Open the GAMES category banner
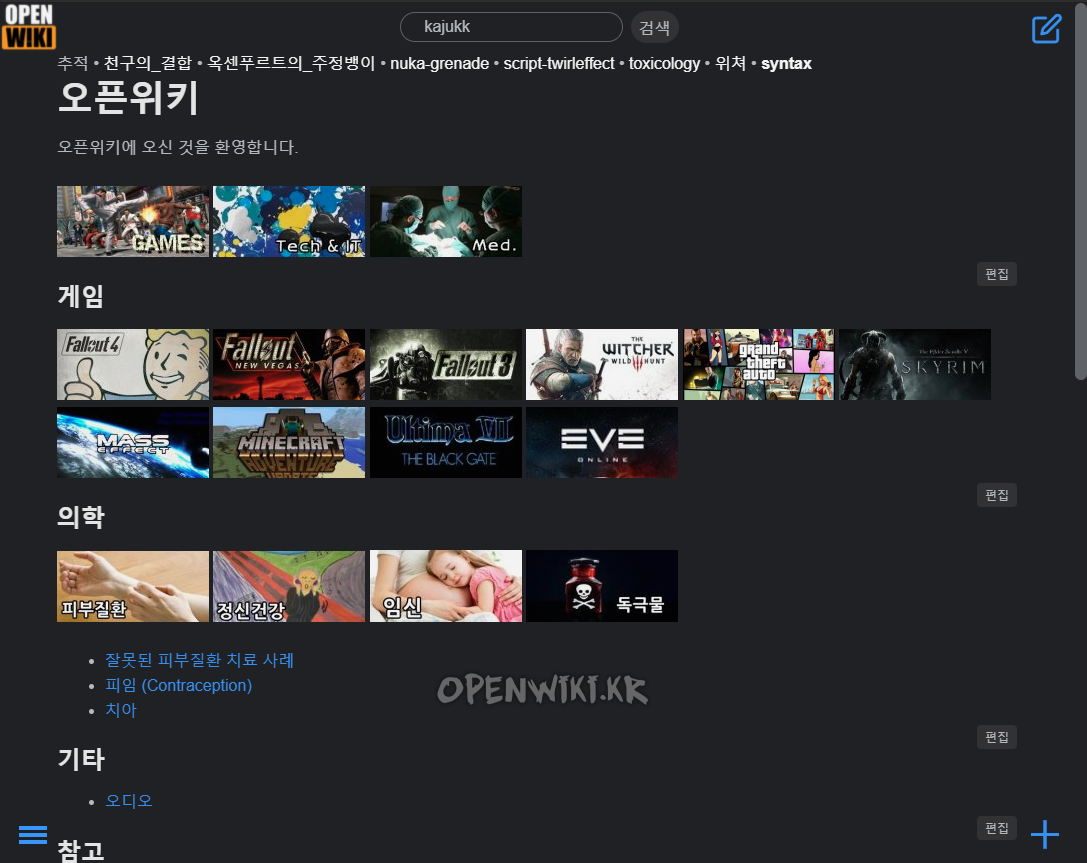 [x=133, y=221]
